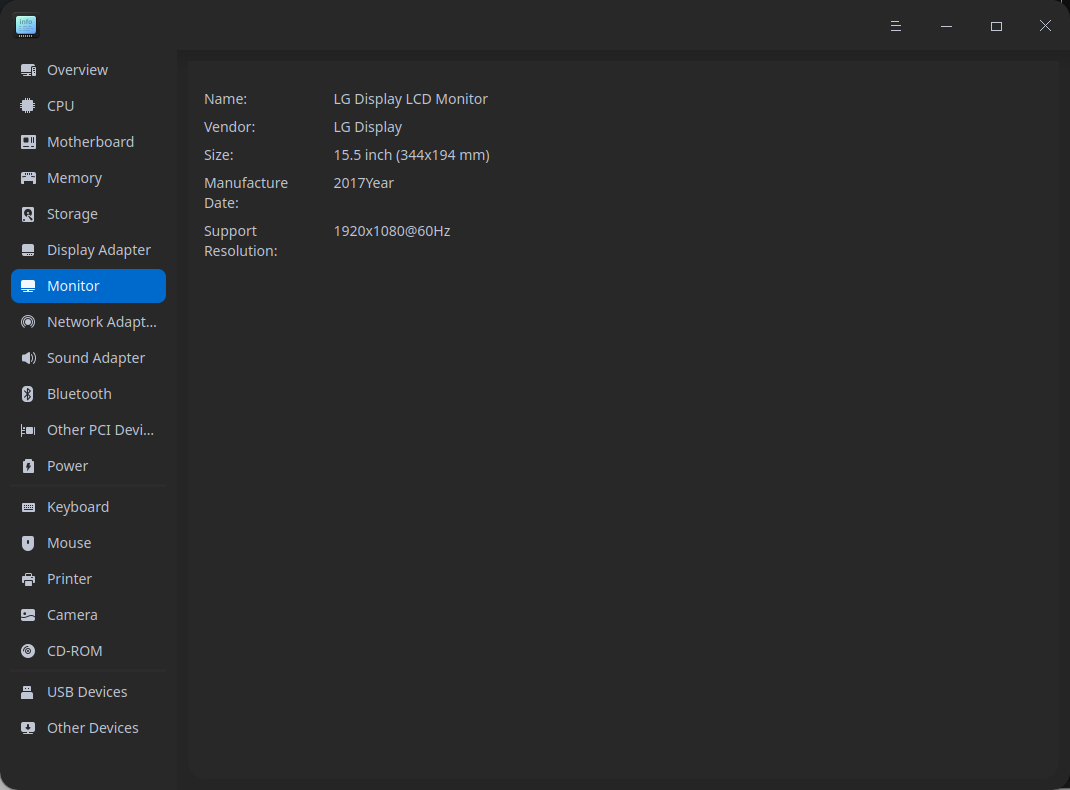Click the Sound Adapter speaker icon
1070x790 pixels.
click(x=28, y=358)
